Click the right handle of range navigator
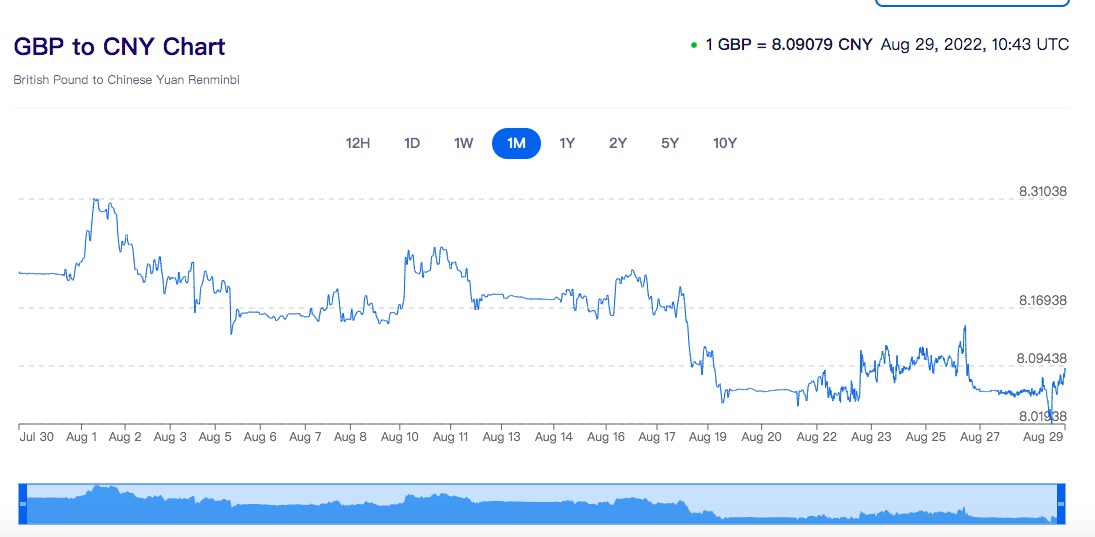The height and width of the screenshot is (537, 1095). click(1061, 504)
